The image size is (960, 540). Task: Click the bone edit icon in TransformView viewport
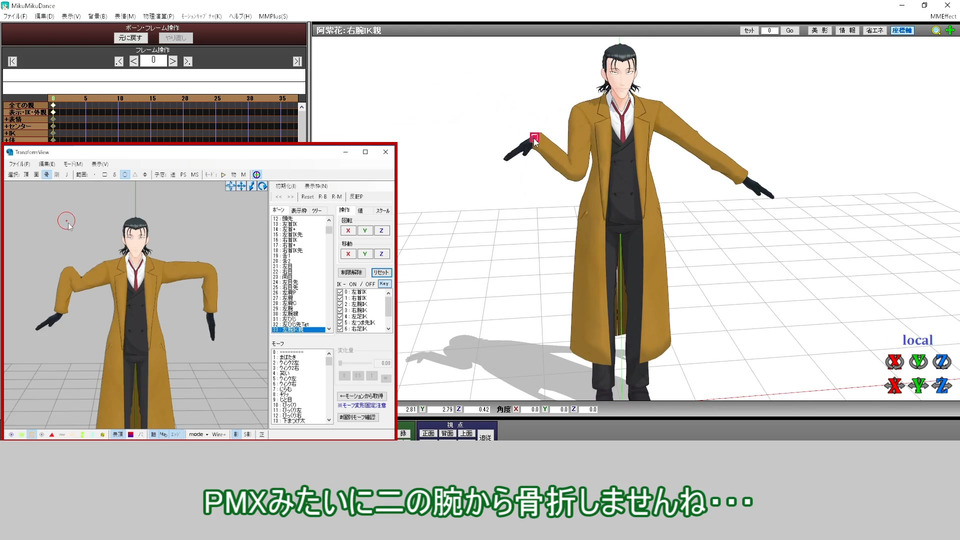tap(252, 186)
